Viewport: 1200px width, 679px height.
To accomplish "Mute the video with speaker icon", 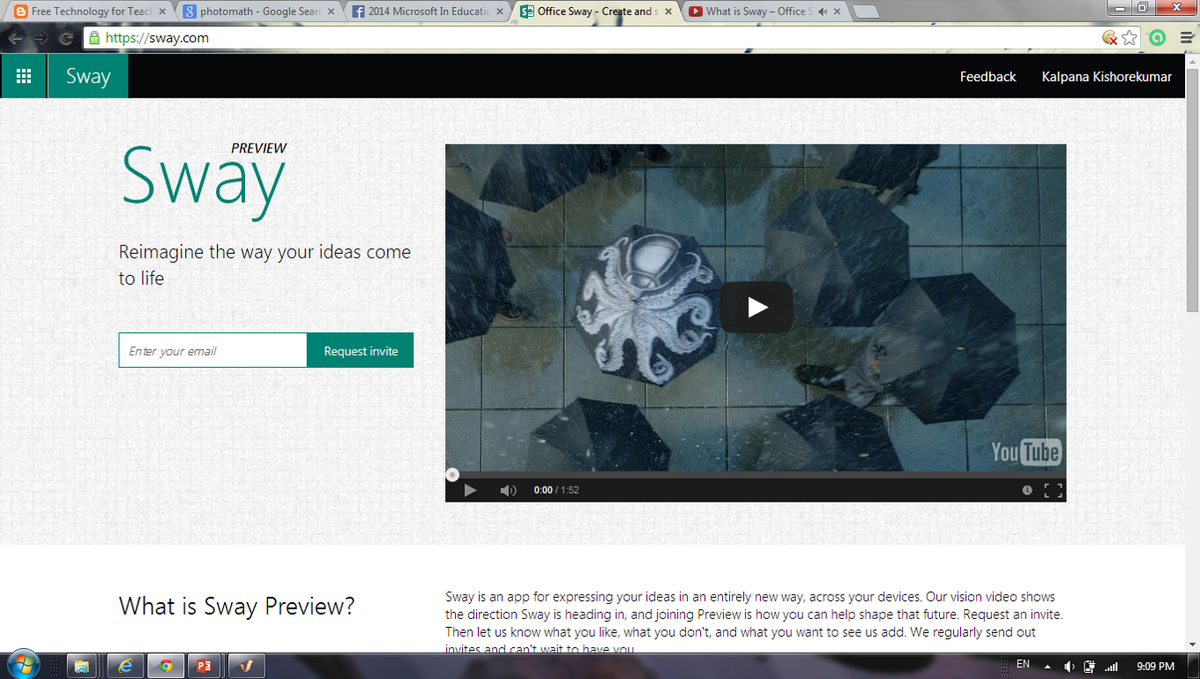I will (508, 490).
